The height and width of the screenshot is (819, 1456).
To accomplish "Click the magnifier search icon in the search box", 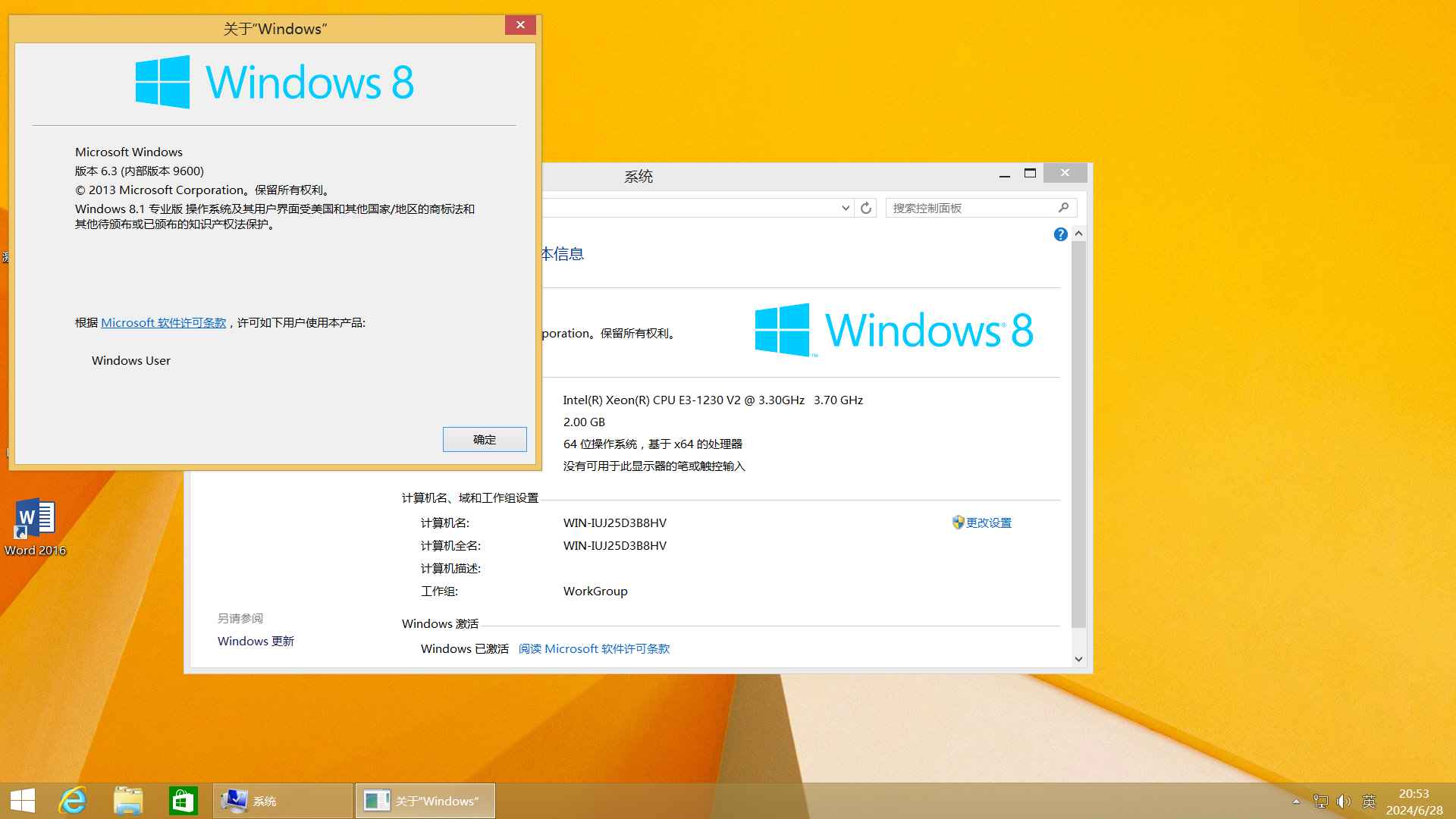I will [1063, 208].
